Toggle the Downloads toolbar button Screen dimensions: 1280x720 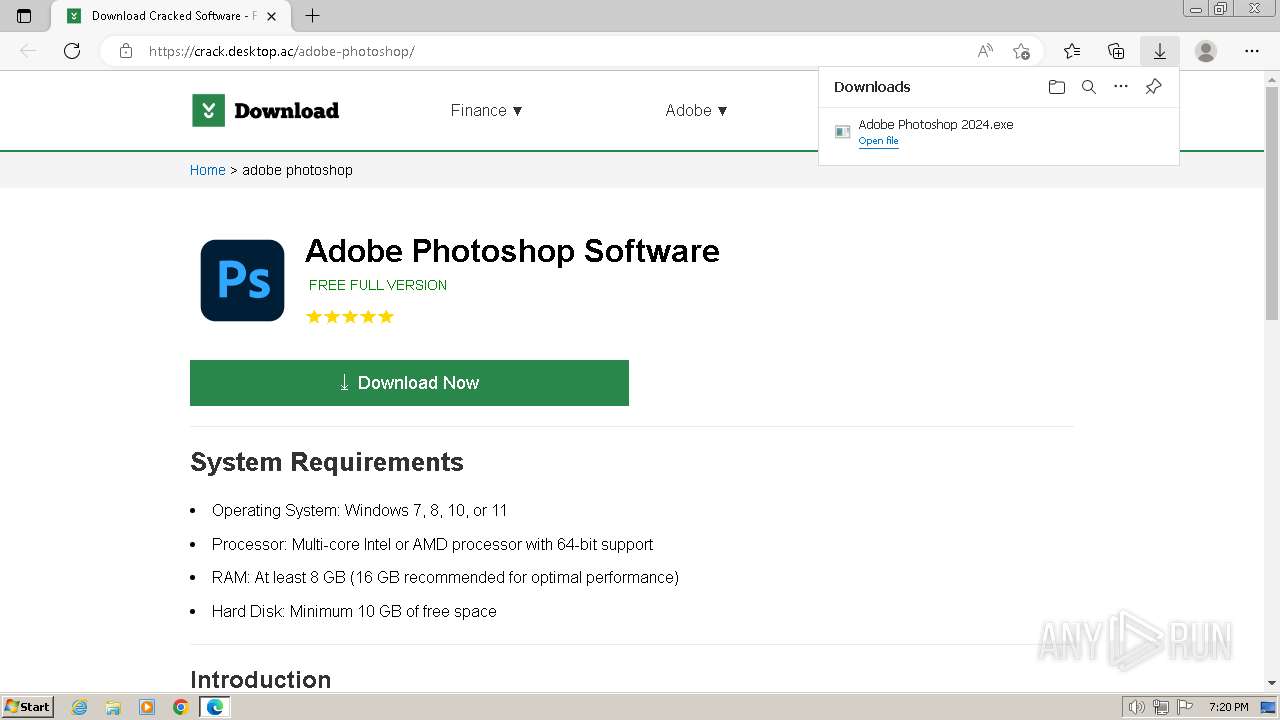coord(1160,51)
